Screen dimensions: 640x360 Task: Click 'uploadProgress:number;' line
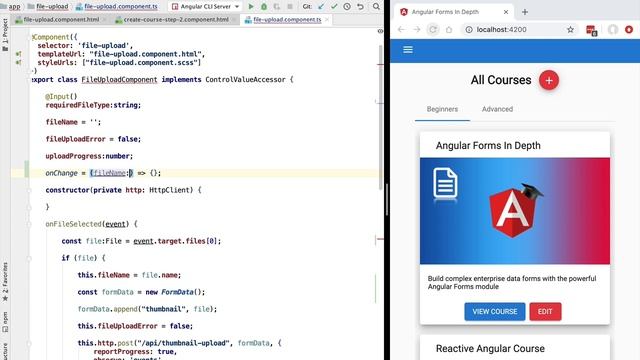coord(89,156)
